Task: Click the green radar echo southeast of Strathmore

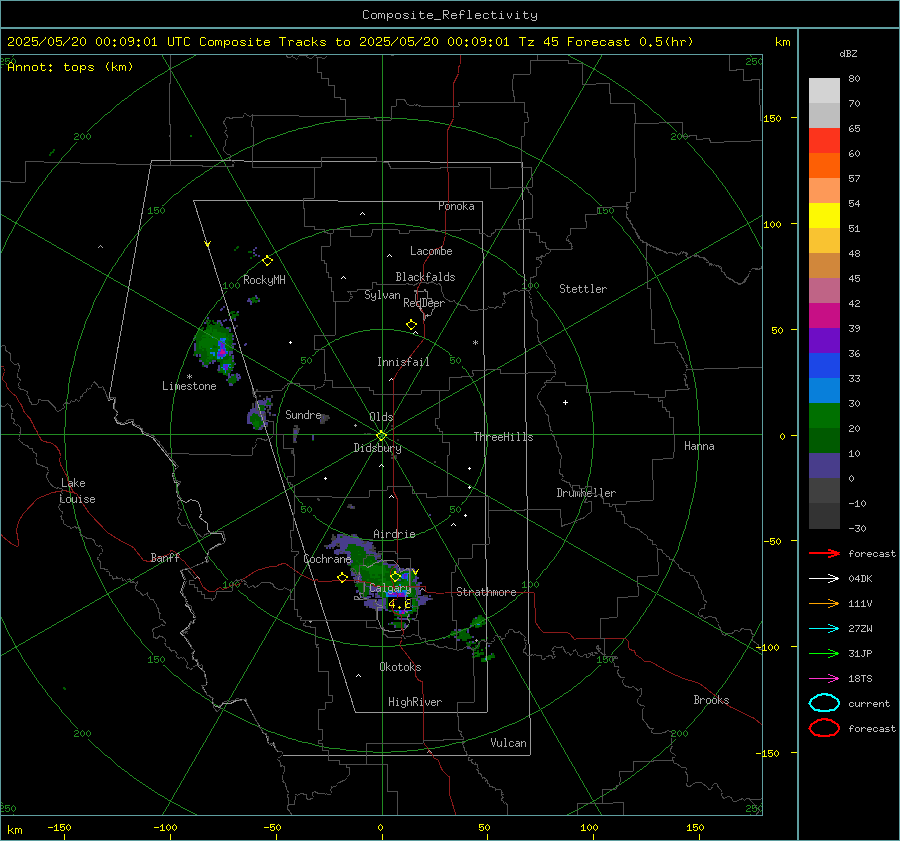Action: [x=474, y=636]
